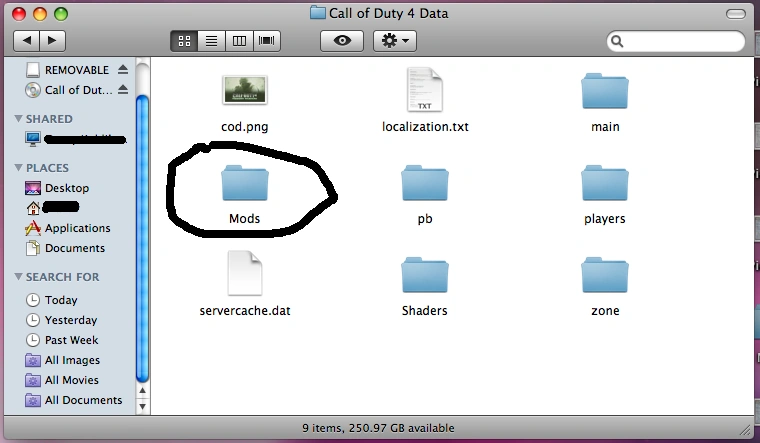
Task: Select the shared computer in sidebar
Action: (75, 140)
